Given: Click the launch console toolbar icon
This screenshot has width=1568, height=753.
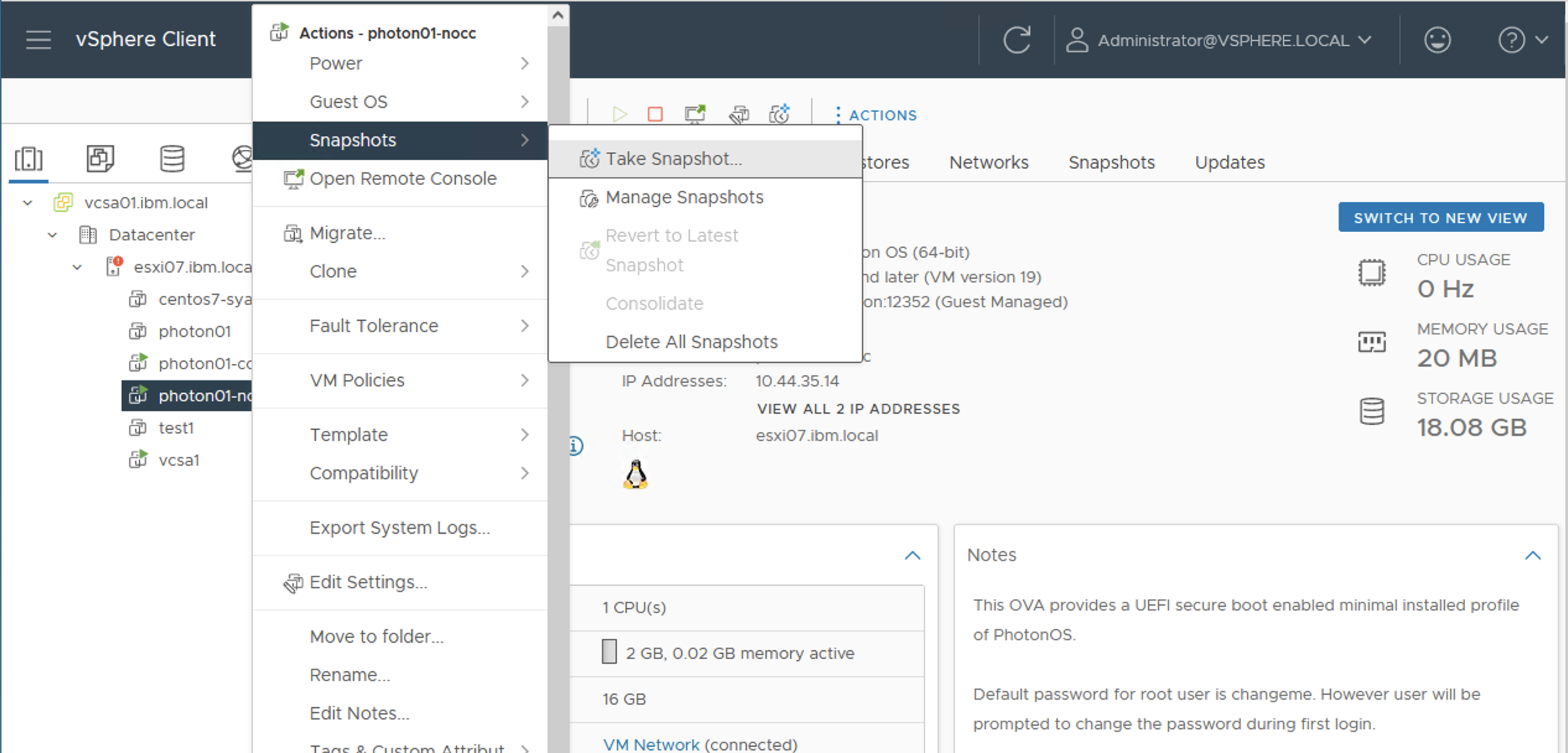Looking at the screenshot, I should click(x=695, y=115).
